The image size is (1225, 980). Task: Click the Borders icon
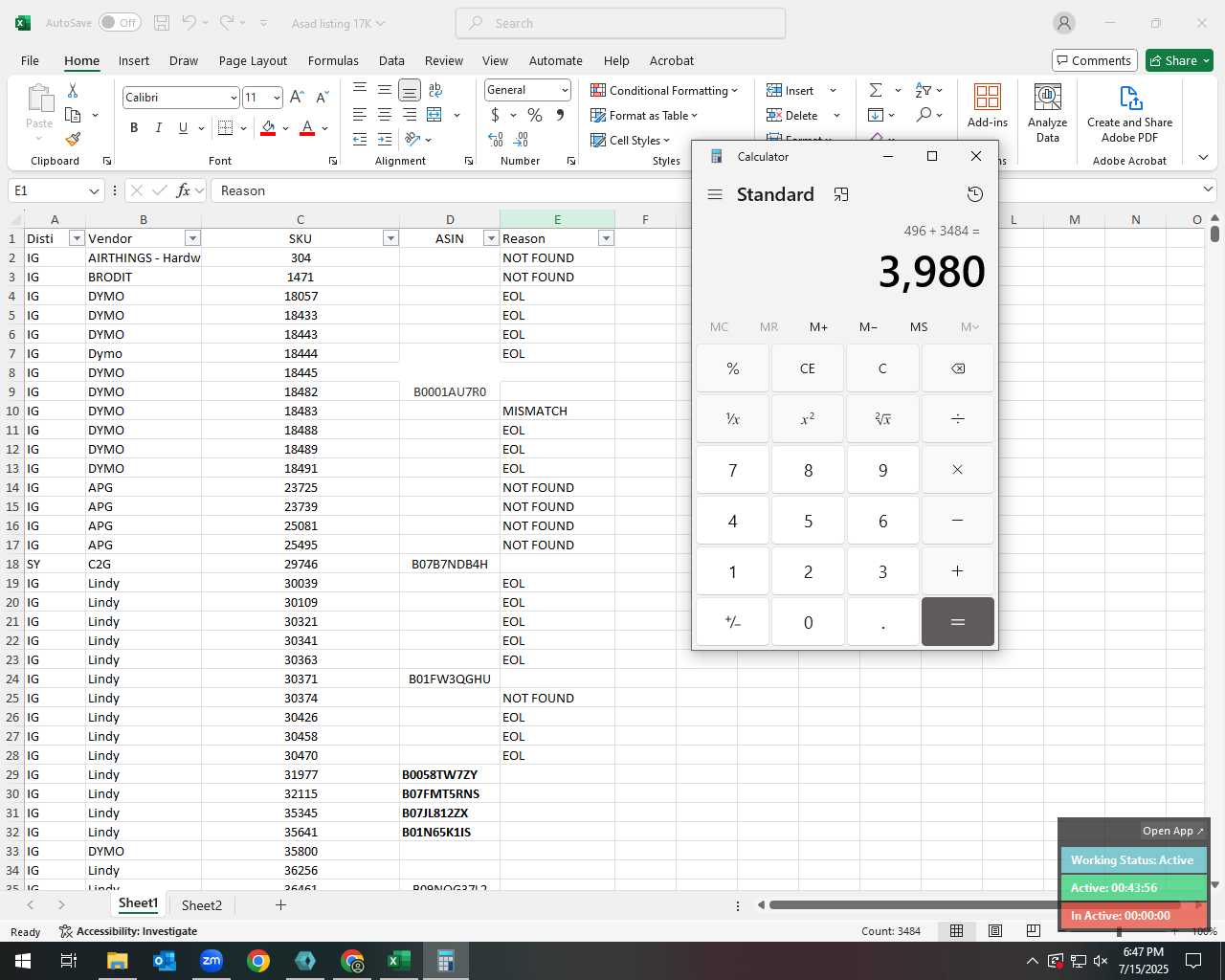tap(226, 127)
